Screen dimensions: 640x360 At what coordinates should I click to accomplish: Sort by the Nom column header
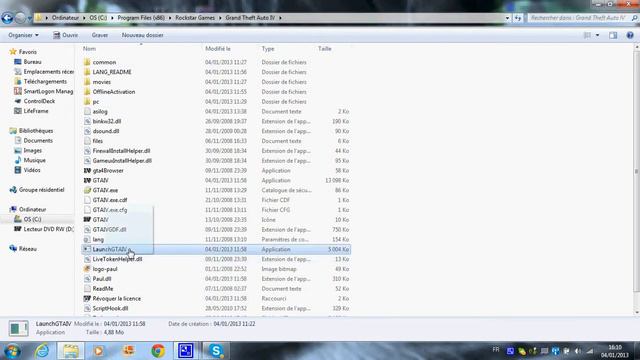[x=89, y=49]
